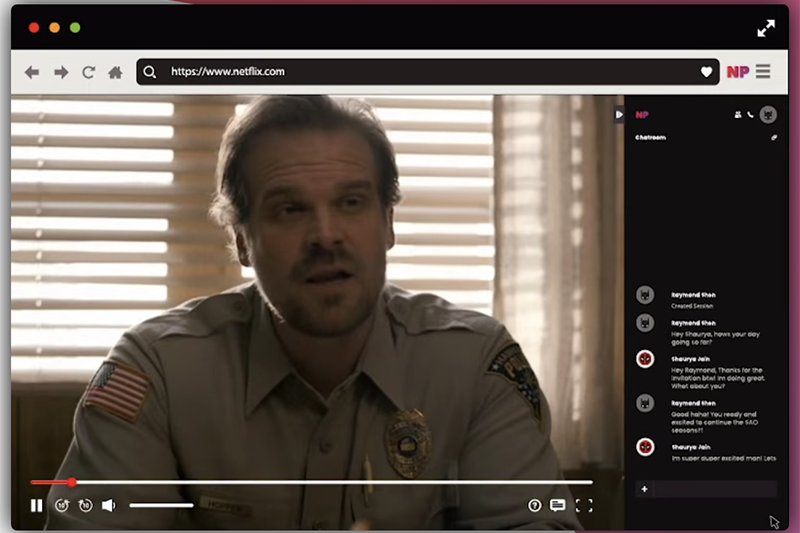Viewport: 800px width, 533px height.
Task: Pause the video
Action: pyautogui.click(x=36, y=505)
